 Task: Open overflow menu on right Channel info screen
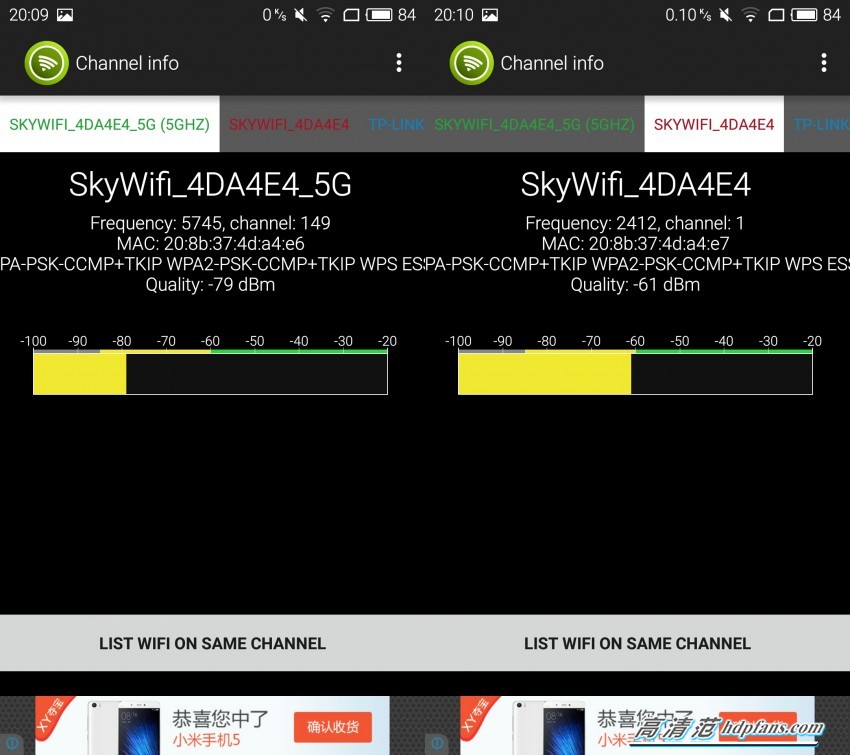click(x=823, y=63)
